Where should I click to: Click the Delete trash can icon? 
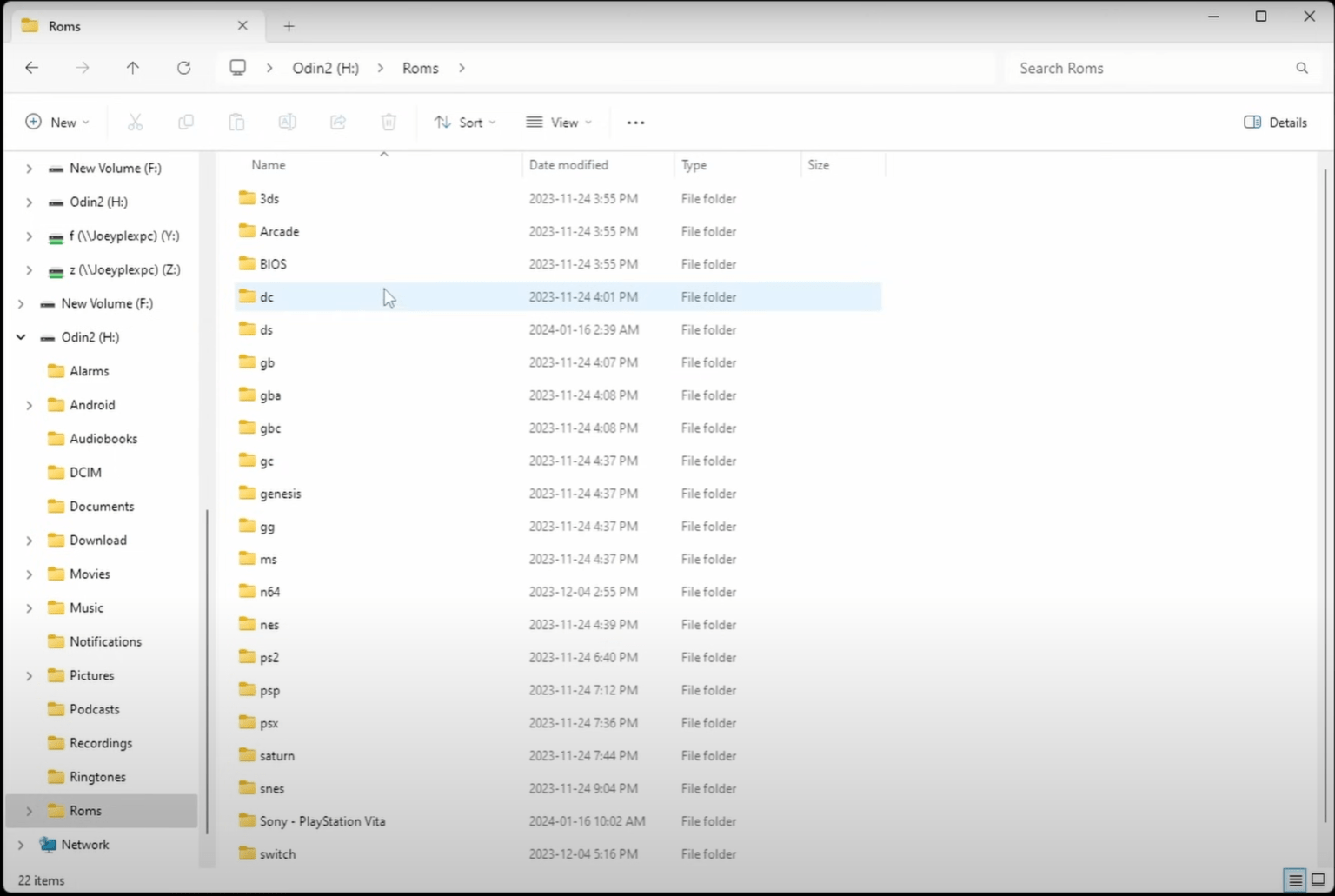(389, 123)
